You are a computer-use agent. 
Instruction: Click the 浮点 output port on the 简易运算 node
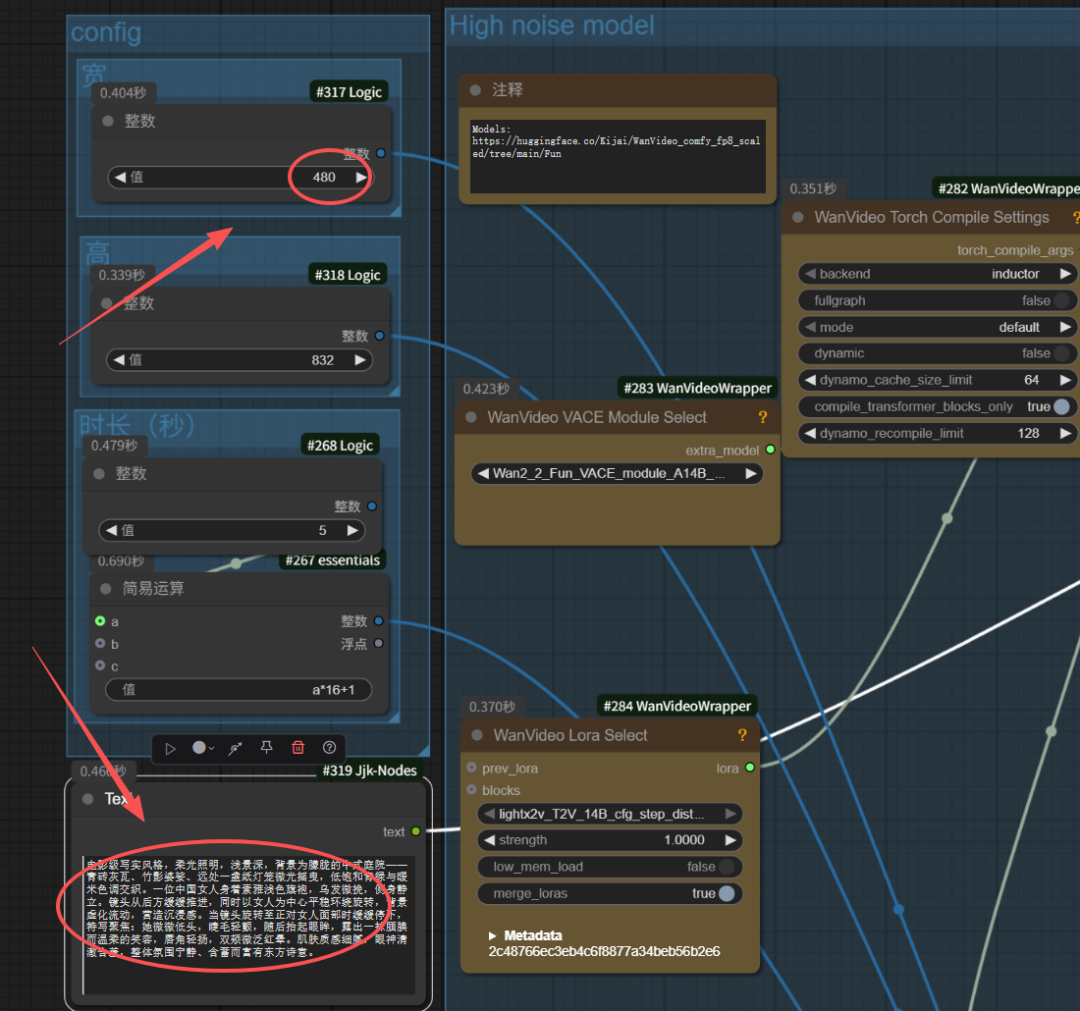pyautogui.click(x=378, y=643)
